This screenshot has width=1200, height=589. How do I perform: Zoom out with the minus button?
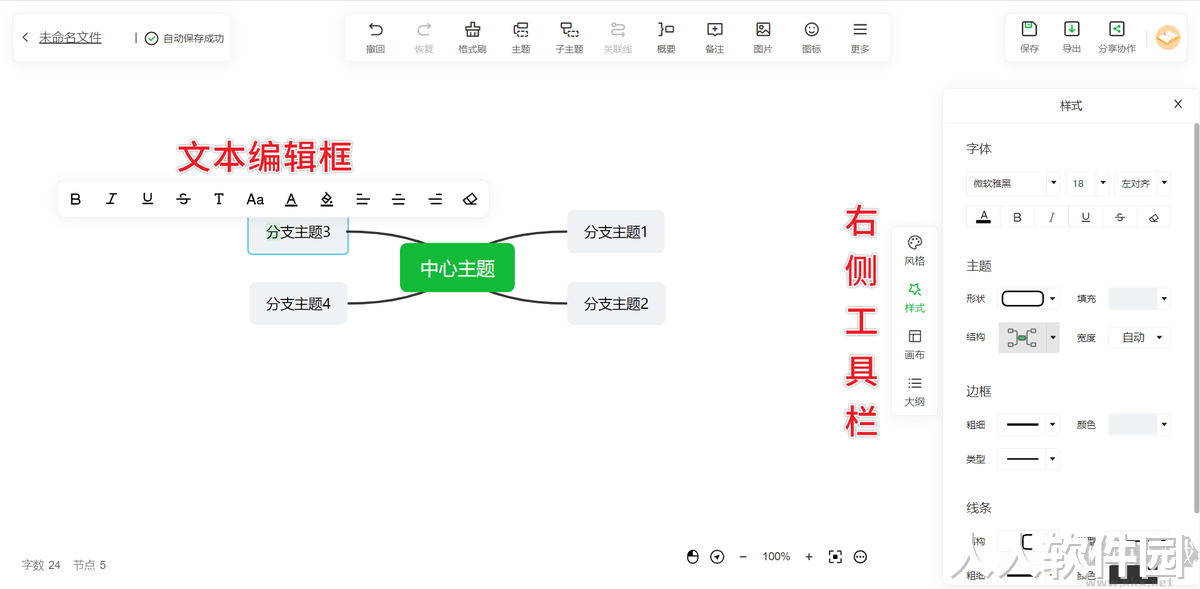(743, 557)
